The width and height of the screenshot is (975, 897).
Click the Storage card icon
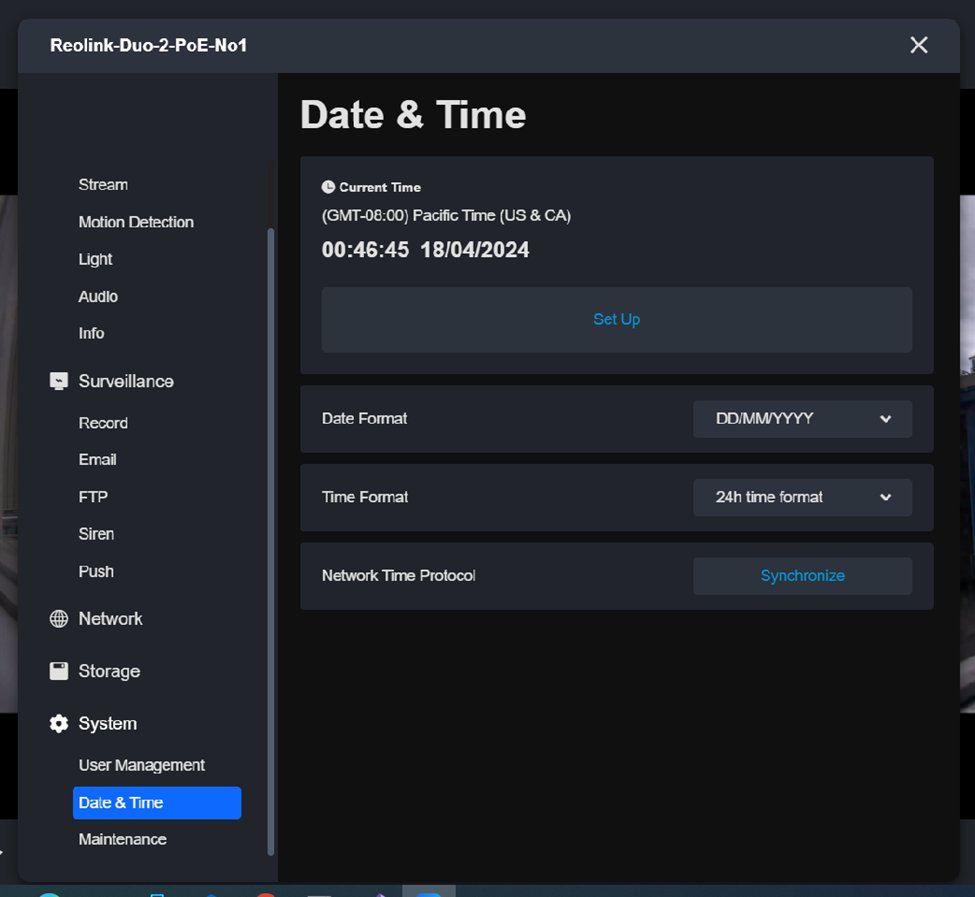pyautogui.click(x=58, y=671)
